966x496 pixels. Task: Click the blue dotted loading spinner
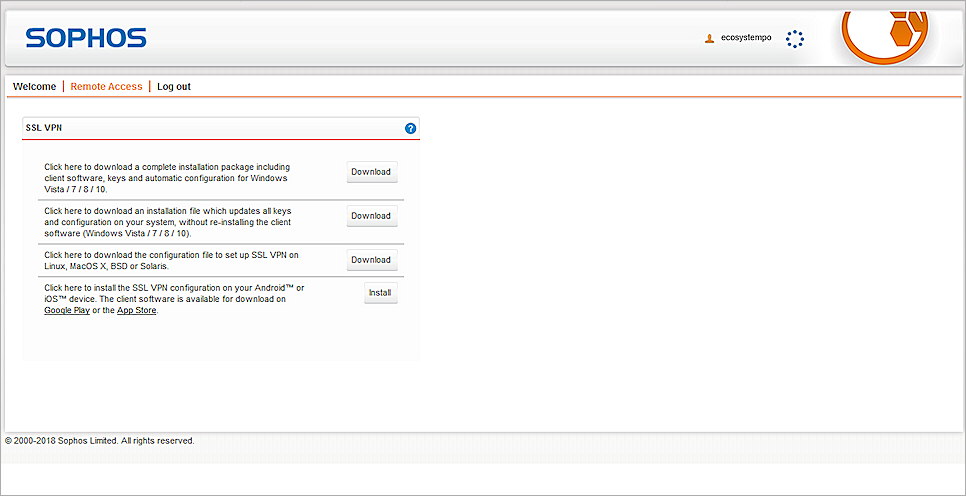point(795,39)
